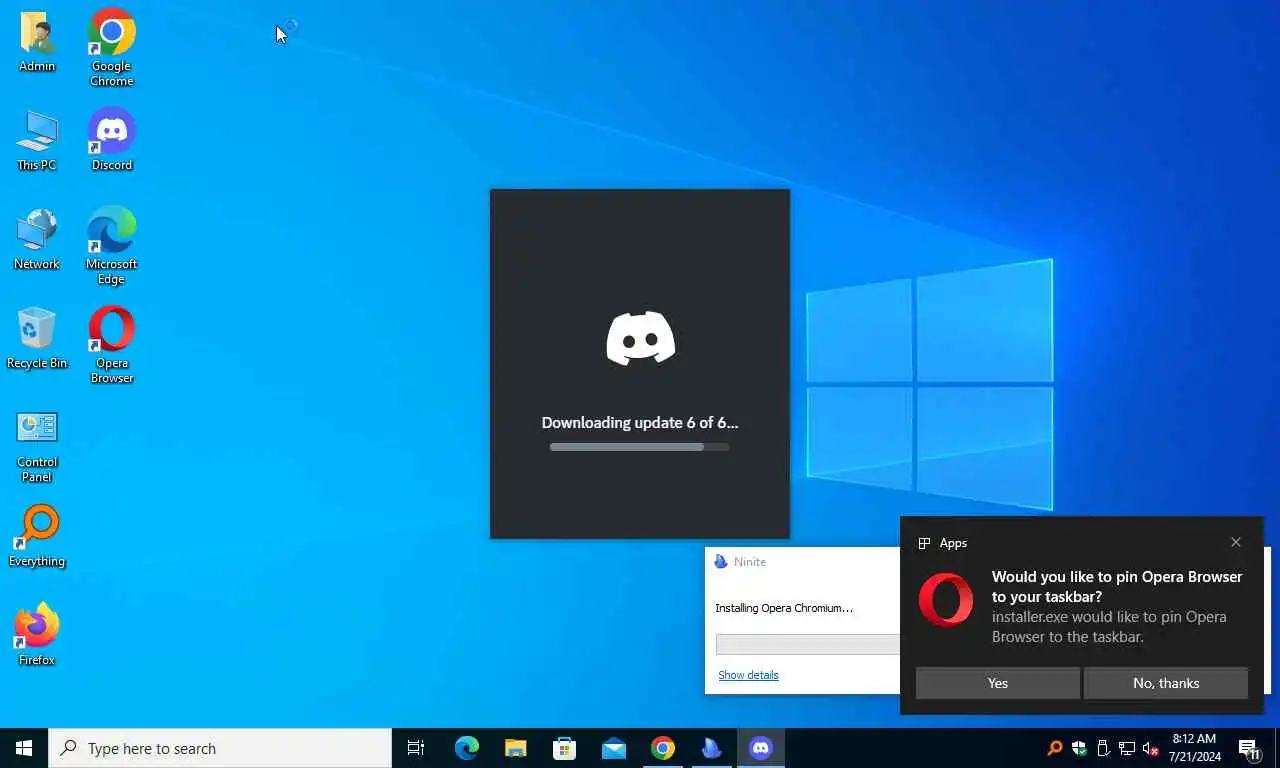The height and width of the screenshot is (768, 1280).
Task: Launch Firefox from the desktop
Action: point(37,635)
